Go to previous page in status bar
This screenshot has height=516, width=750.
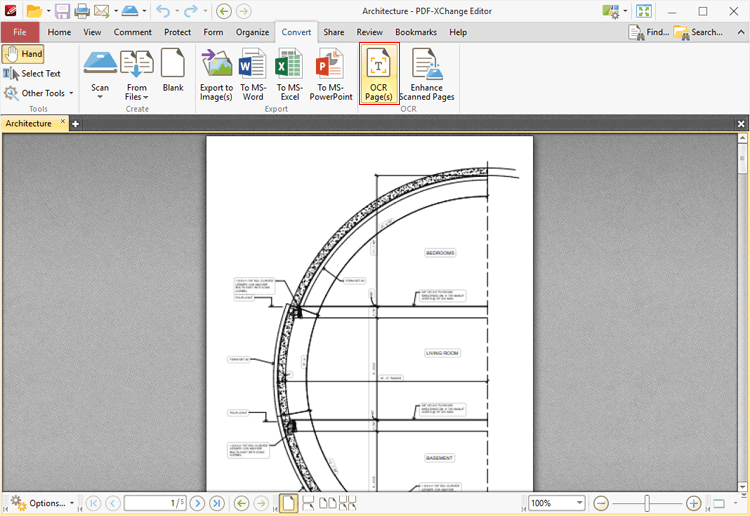[x=113, y=503]
